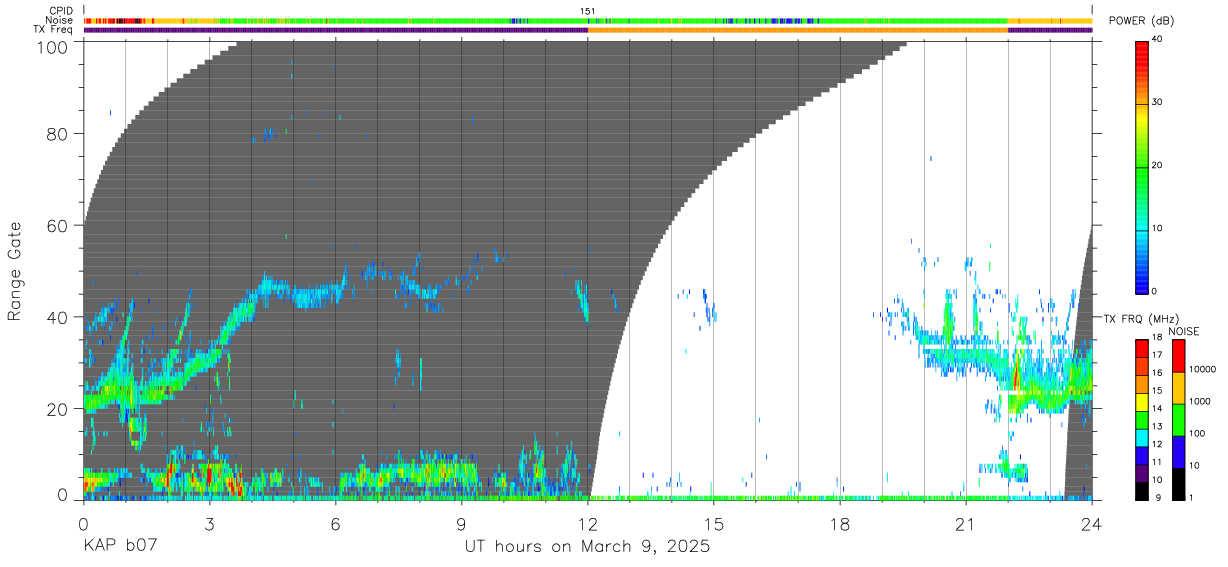
Task: Click the 'Range Gate' y-axis title
Action: [15, 272]
